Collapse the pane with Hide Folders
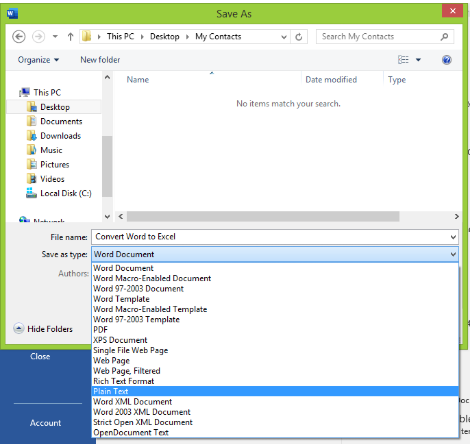Screen dimensions: 470x445 tap(43, 329)
